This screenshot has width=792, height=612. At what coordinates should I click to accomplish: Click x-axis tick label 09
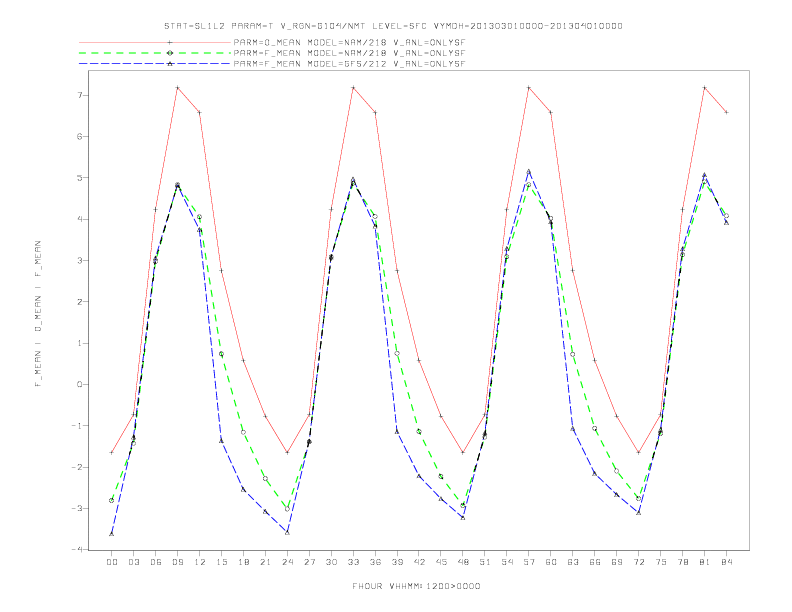177,562
